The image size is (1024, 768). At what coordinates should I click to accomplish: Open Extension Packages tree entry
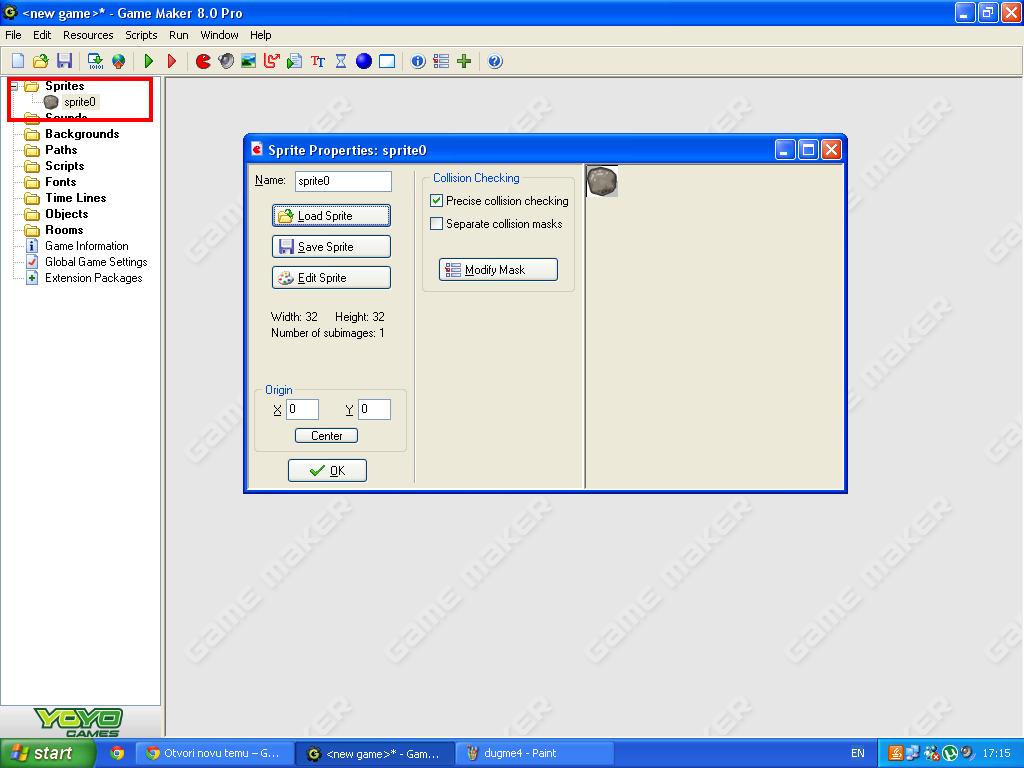coord(93,278)
